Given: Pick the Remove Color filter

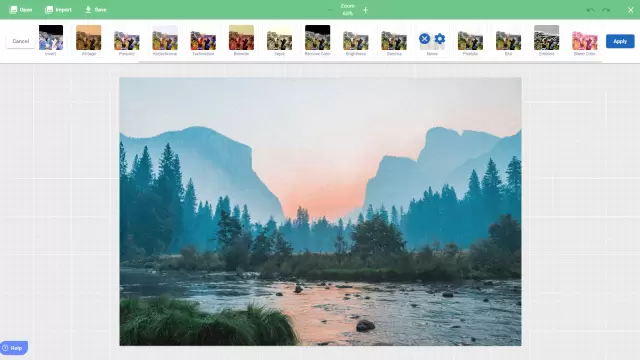Looking at the screenshot, I should [318, 38].
